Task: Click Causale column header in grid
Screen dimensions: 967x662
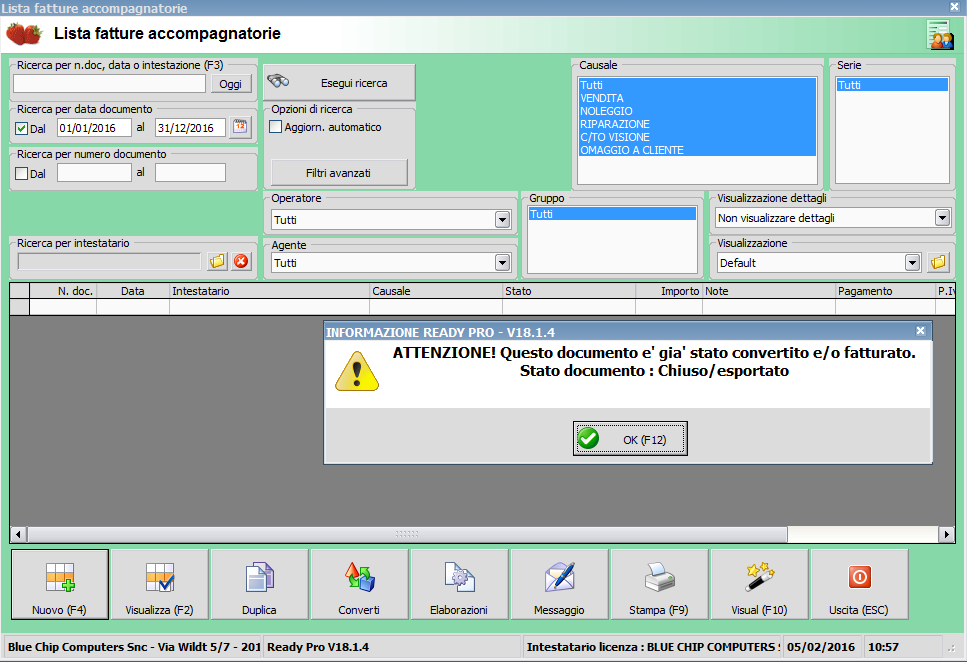Action: [x=436, y=291]
